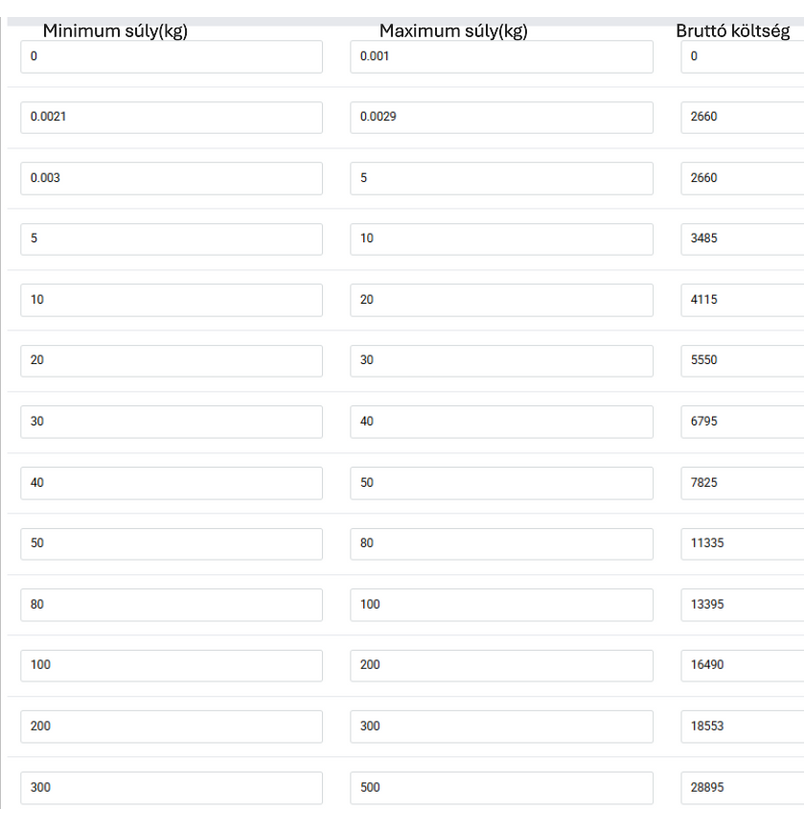Screen dimensions: 804x826
Task: Select the Bruttó költség value 13395
Action: [742, 605]
